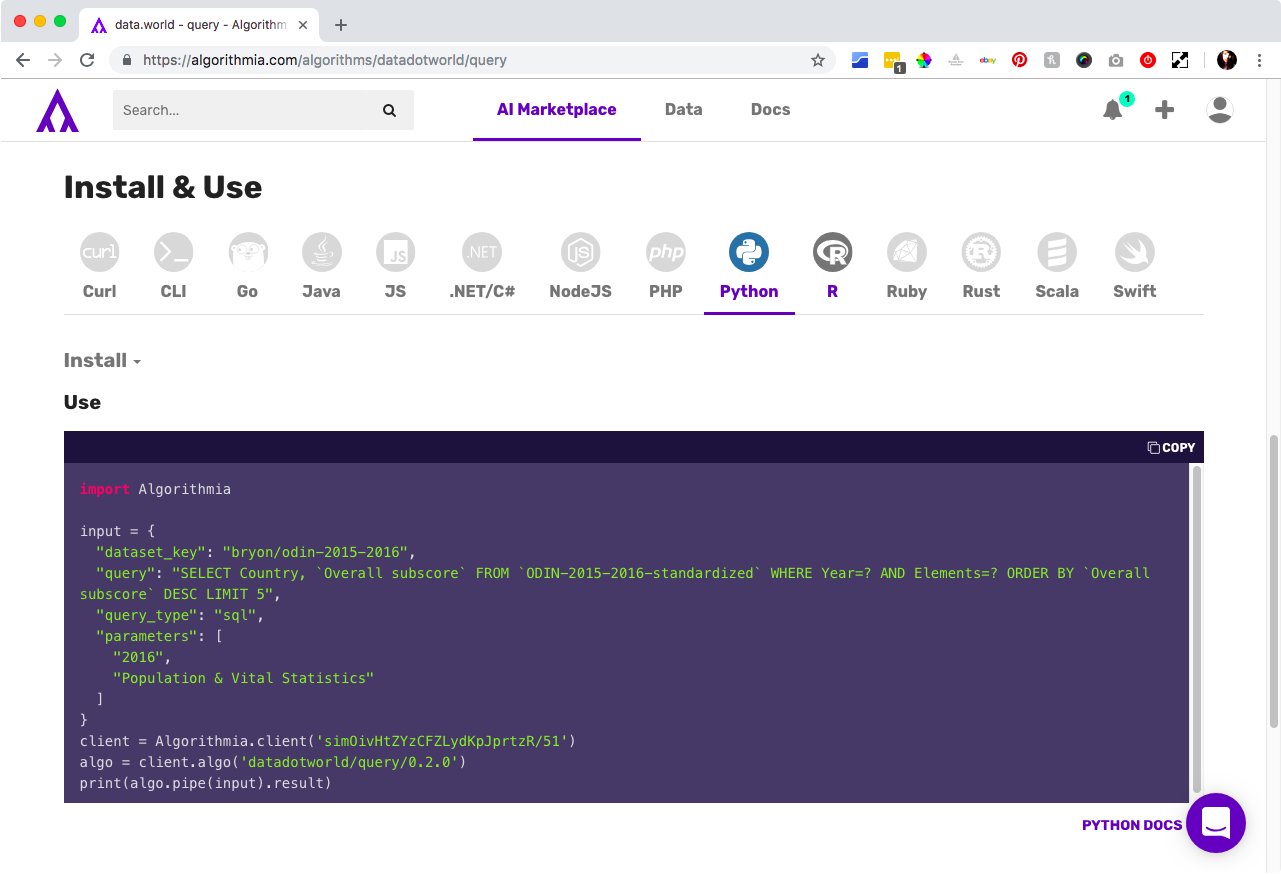The width and height of the screenshot is (1281, 874).
Task: Choose the Rust language icon
Action: tap(981, 252)
